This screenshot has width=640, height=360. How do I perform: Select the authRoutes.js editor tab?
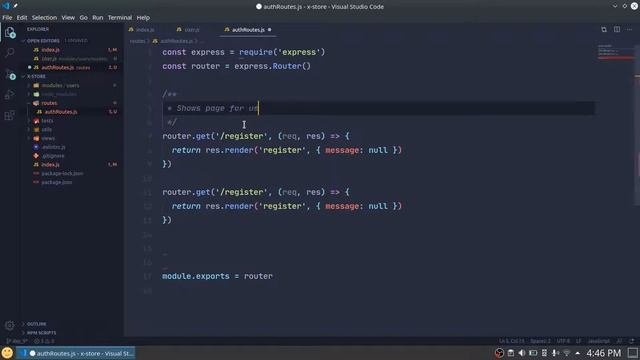[x=248, y=30]
